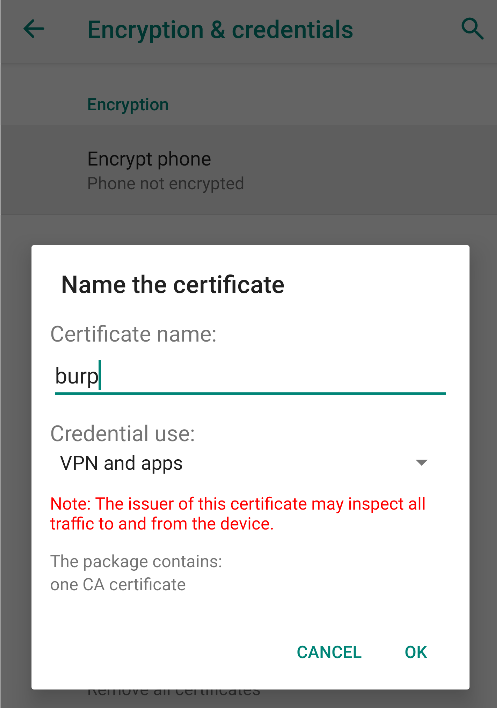Click the Encryption section header
This screenshot has height=708, width=497.
click(x=128, y=105)
